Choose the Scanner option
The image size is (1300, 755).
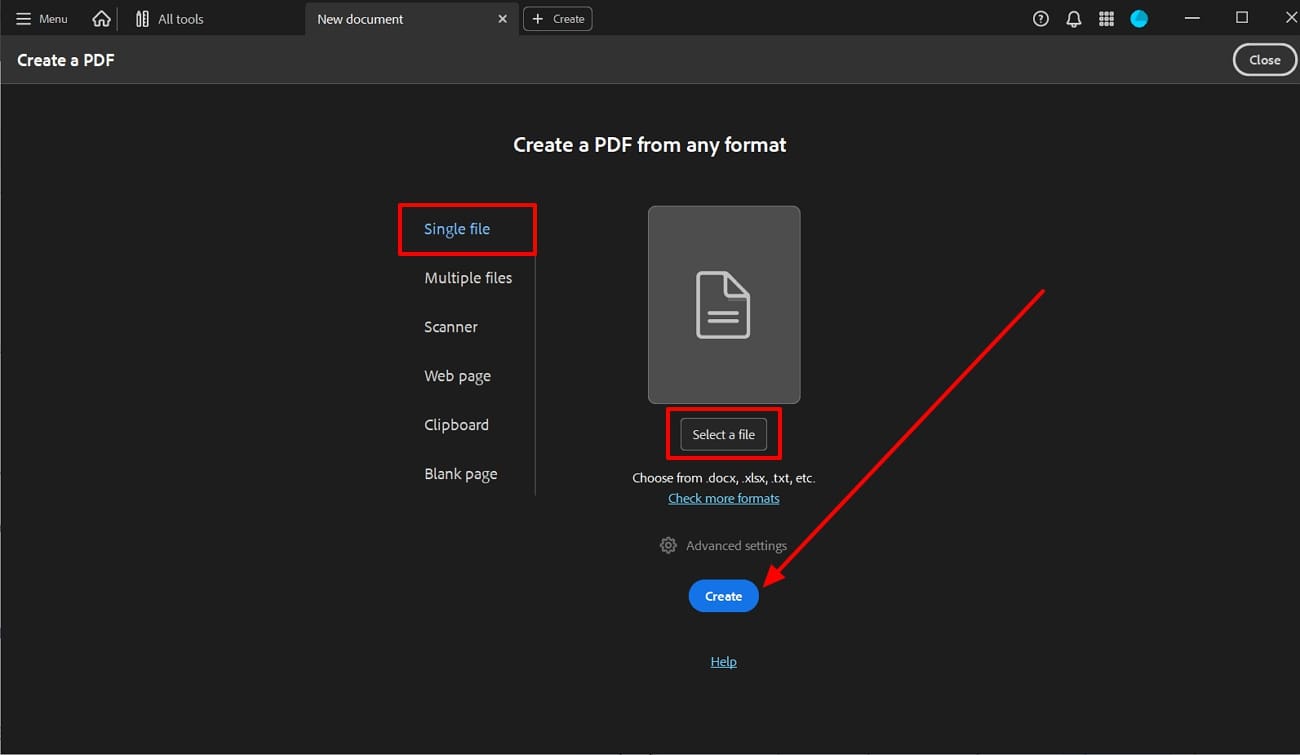tap(451, 327)
